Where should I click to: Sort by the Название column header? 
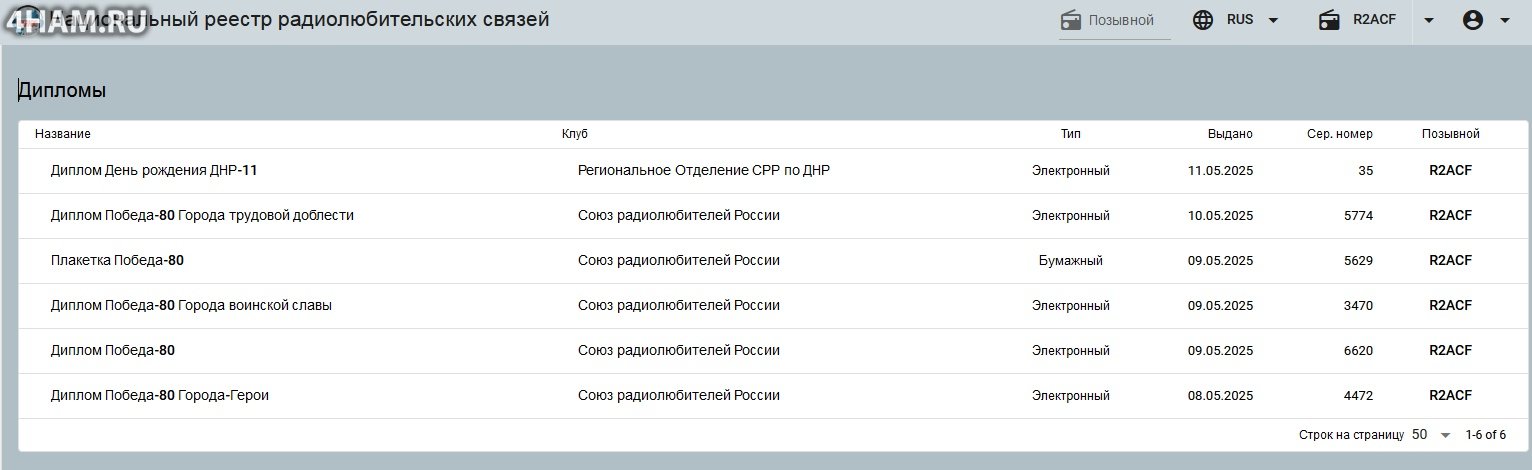pyautogui.click(x=63, y=134)
